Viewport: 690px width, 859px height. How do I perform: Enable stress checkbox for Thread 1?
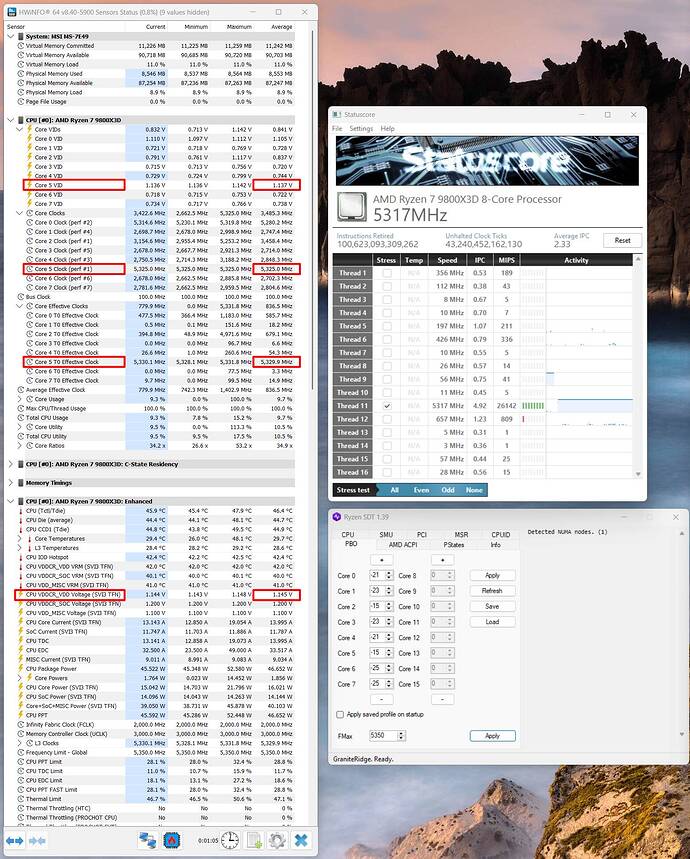[x=387, y=273]
